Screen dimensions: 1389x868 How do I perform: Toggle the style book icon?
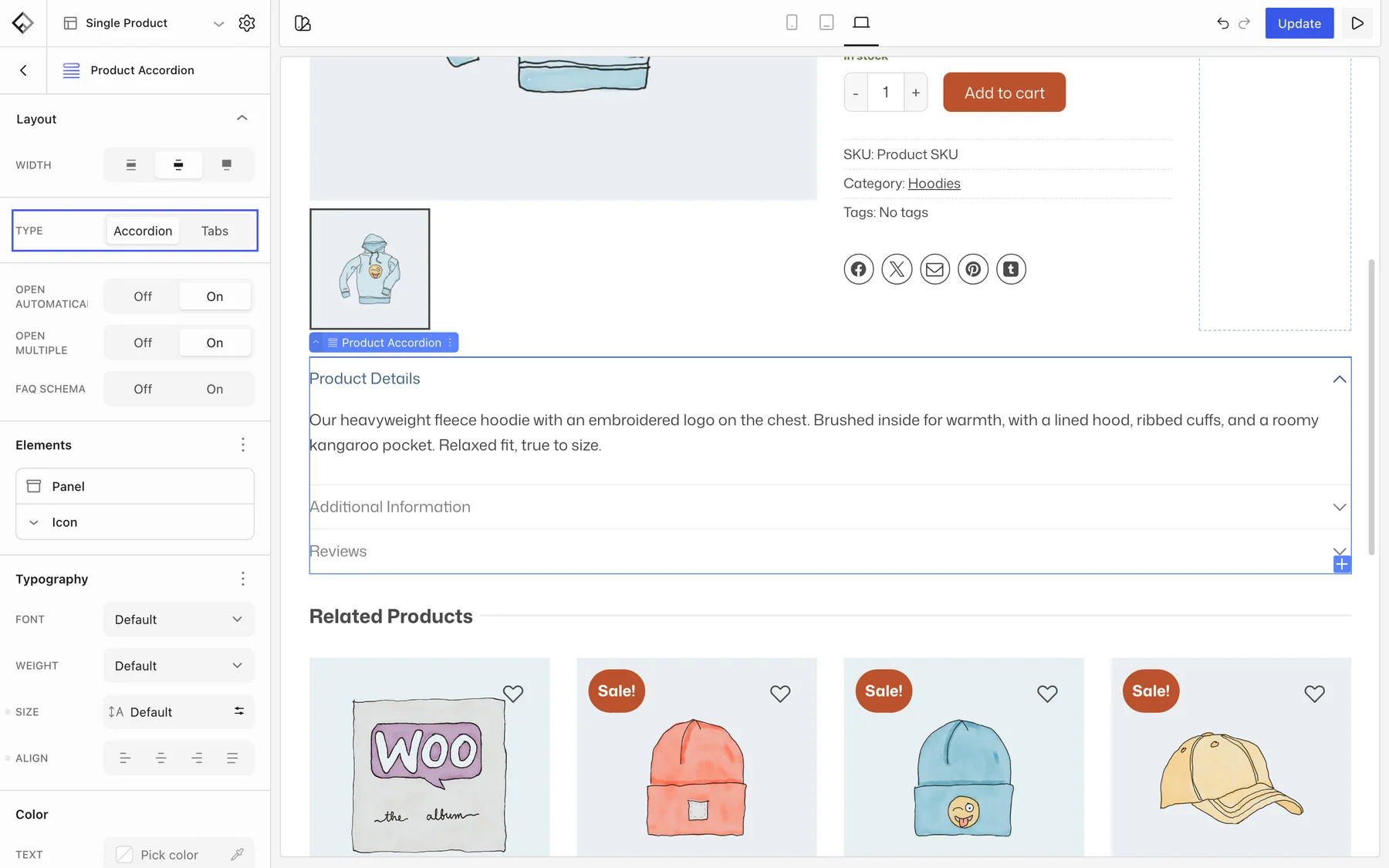click(302, 23)
